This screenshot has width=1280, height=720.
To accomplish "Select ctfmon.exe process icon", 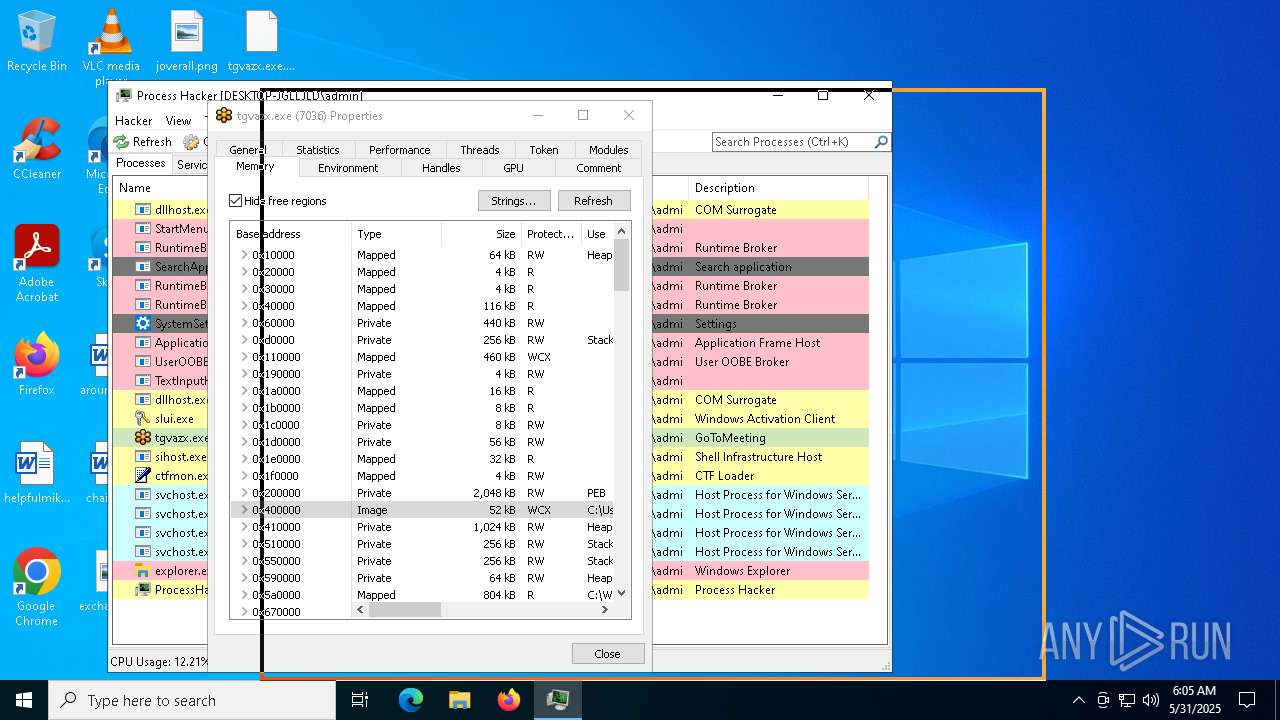I will click(x=143, y=476).
